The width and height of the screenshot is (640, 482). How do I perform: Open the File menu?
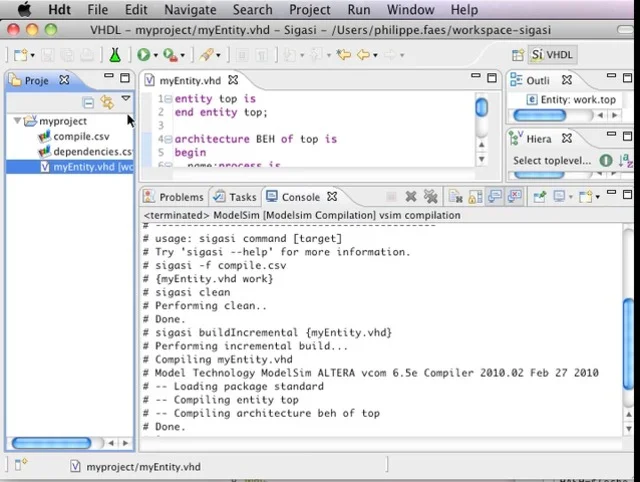point(98,9)
